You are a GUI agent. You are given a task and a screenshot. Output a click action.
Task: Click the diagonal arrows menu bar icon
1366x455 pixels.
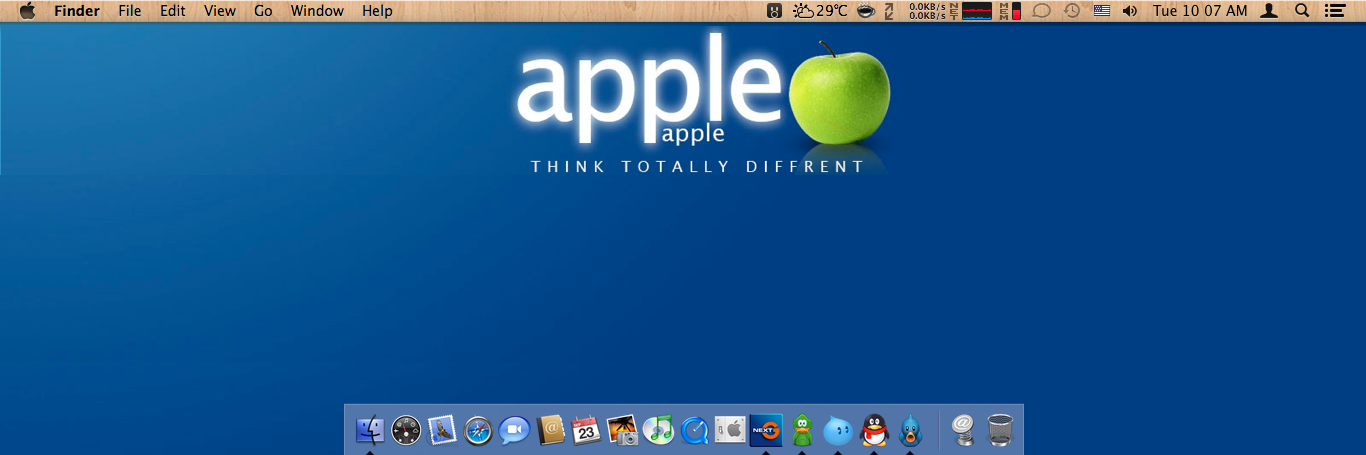tap(889, 11)
